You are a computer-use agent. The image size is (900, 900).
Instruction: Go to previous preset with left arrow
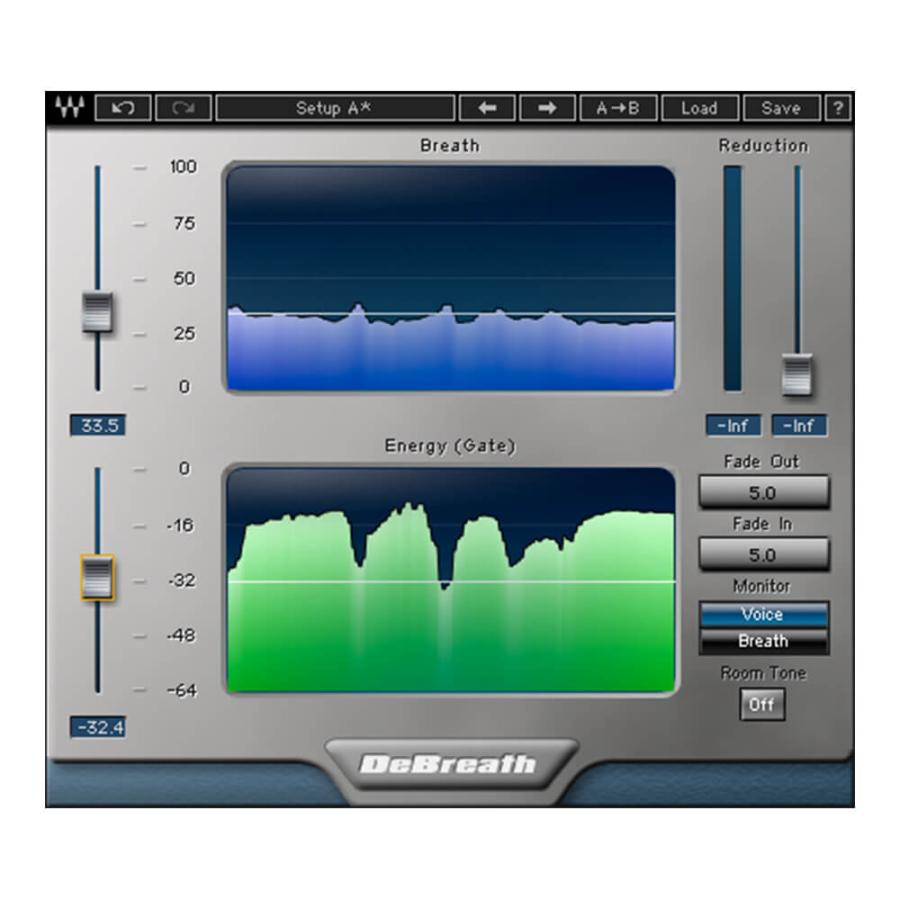[x=487, y=108]
